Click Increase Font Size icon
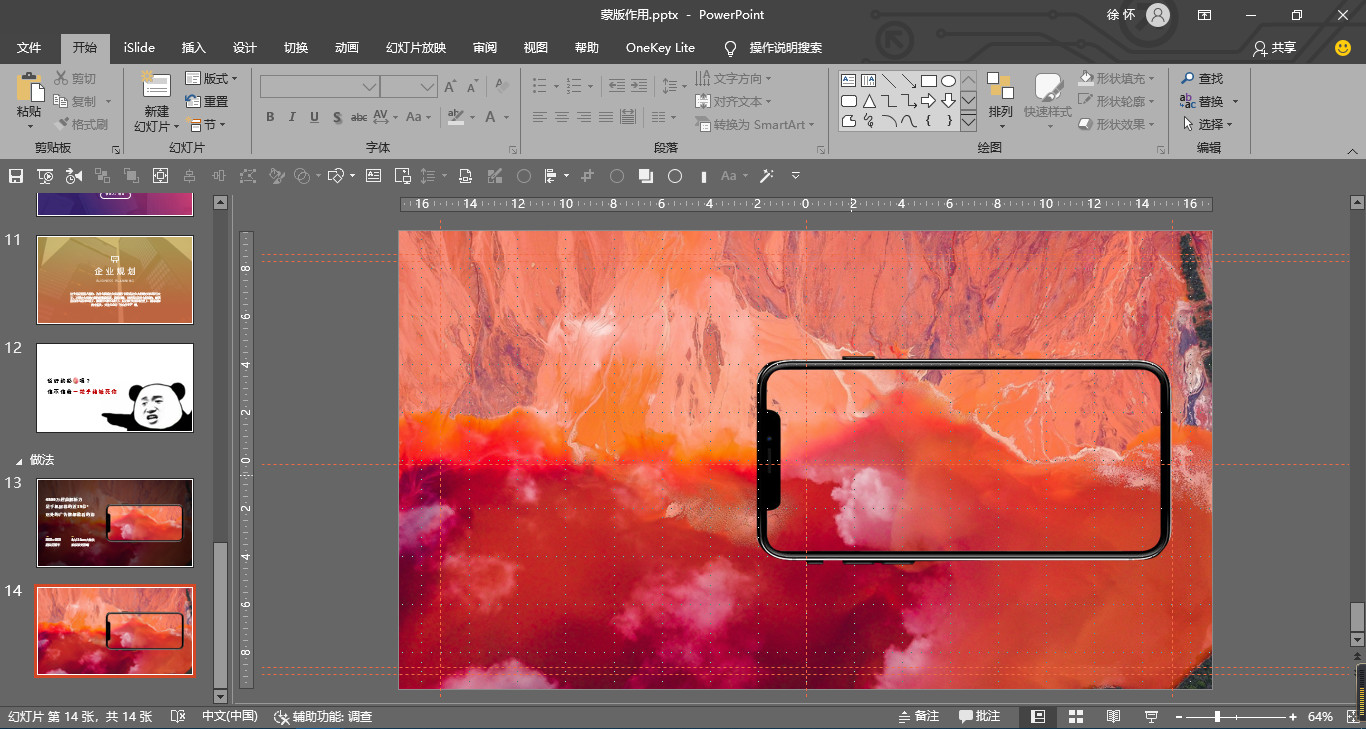Image resolution: width=1366 pixels, height=729 pixels. (450, 87)
